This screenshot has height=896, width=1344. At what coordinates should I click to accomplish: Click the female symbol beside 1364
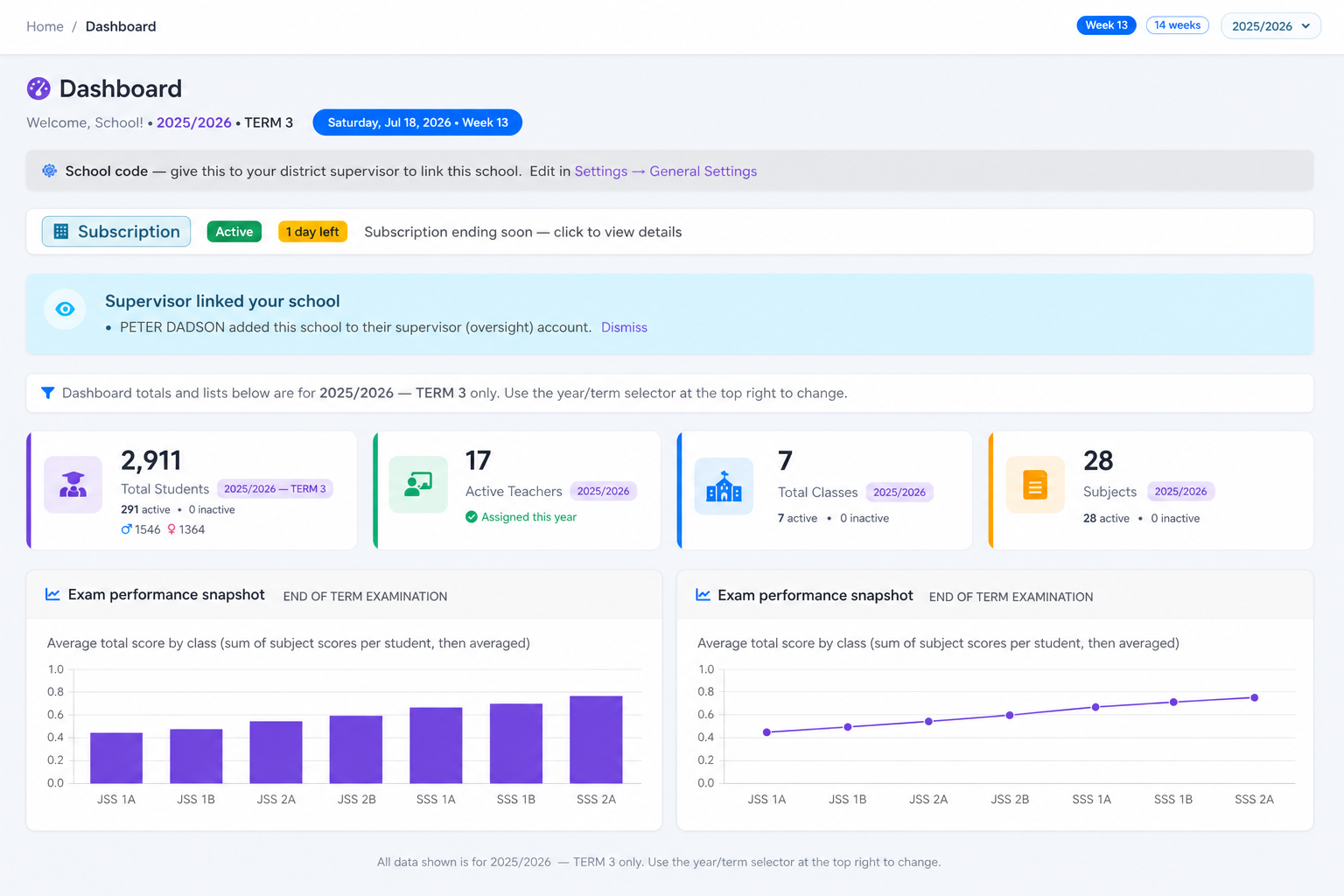(171, 529)
